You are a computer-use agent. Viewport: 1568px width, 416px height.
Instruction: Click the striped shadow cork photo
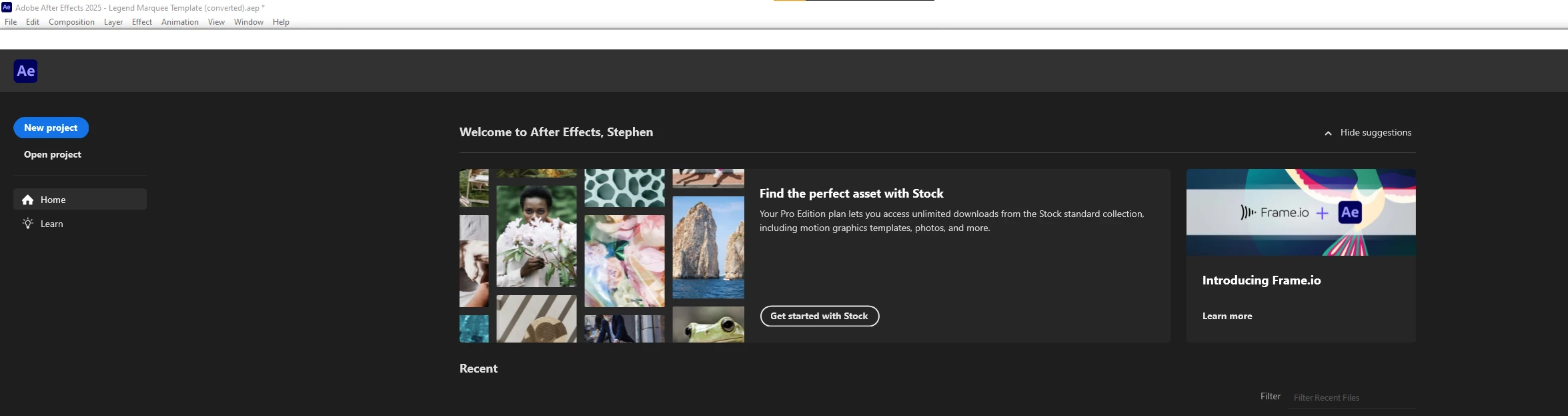click(x=536, y=319)
